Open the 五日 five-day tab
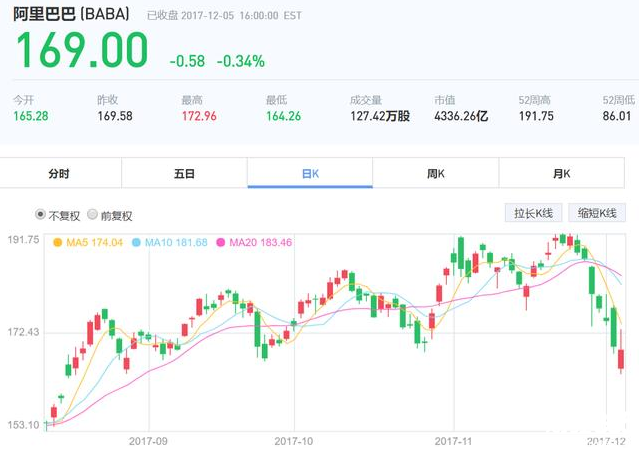The image size is (641, 453). pyautogui.click(x=184, y=173)
